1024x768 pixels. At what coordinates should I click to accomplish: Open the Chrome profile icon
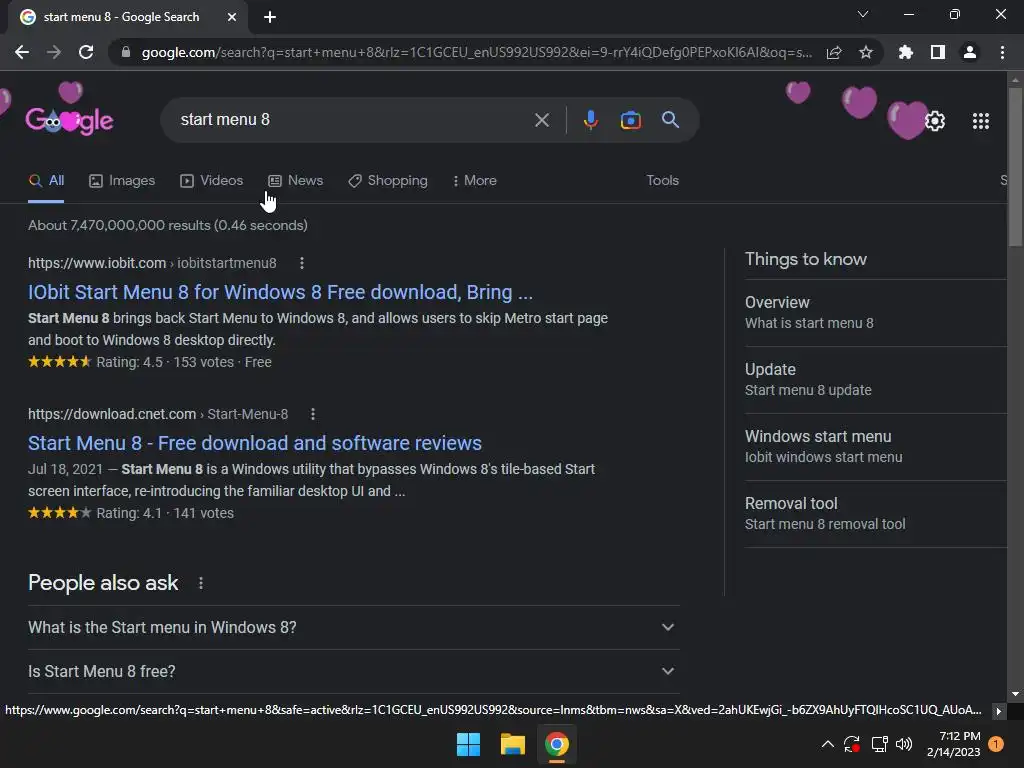tap(970, 52)
